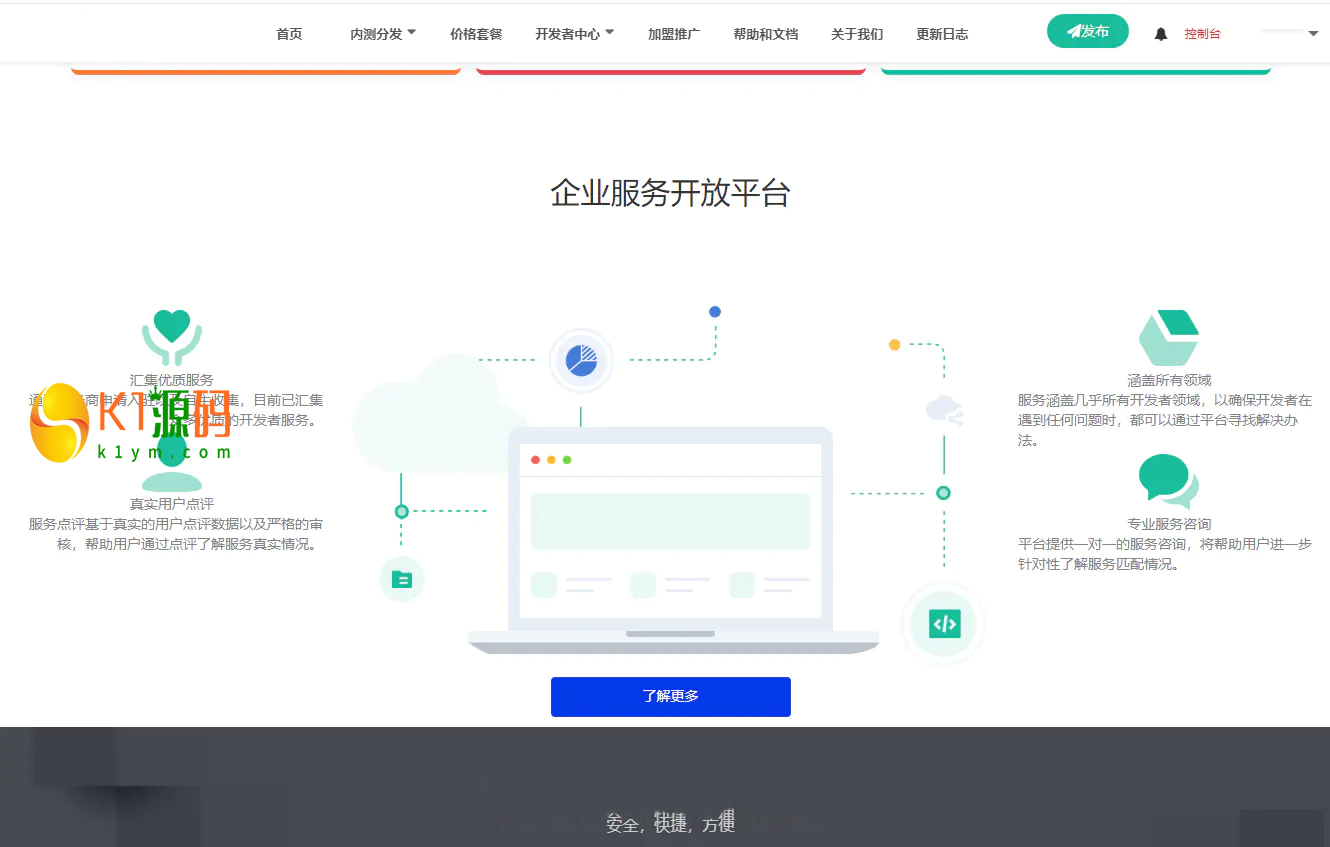Click the description starting 服务点评基于真实的用户点评
This screenshot has height=847, width=1330.
click(176, 534)
